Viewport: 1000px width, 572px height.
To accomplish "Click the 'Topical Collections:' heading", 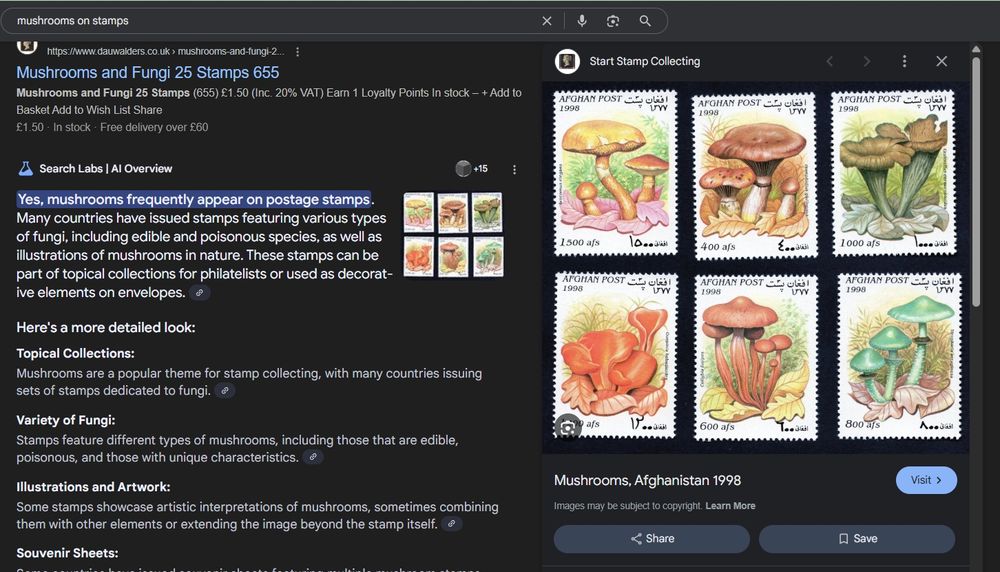I will pyautogui.click(x=75, y=353).
